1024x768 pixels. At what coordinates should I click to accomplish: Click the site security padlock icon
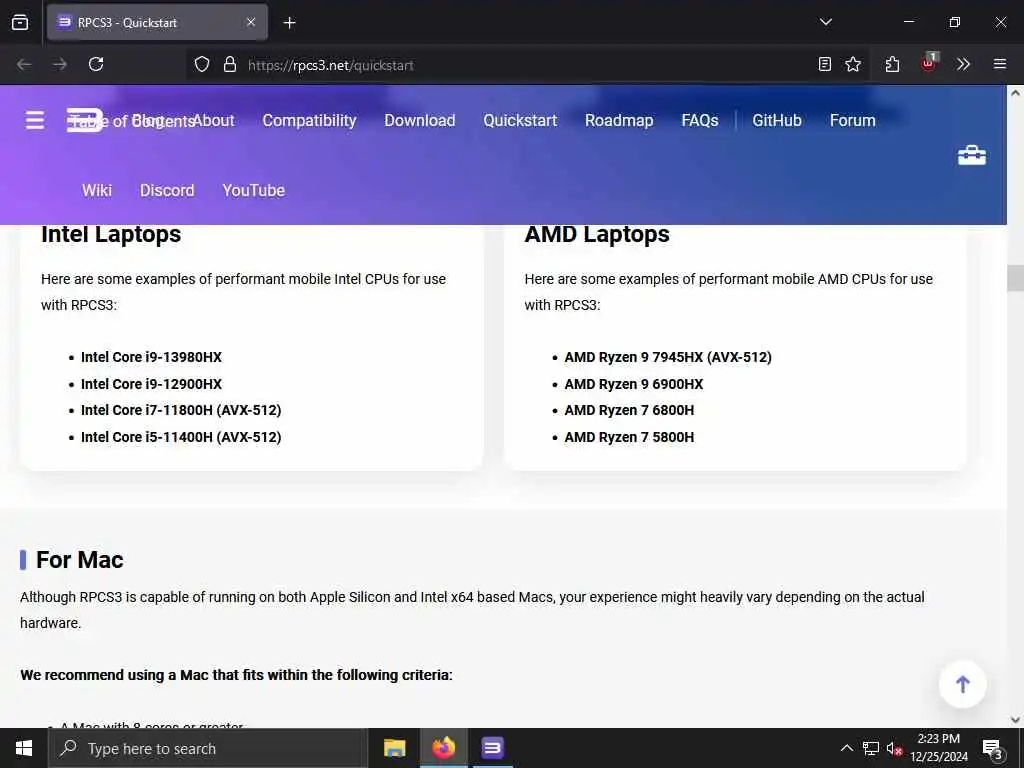229,64
